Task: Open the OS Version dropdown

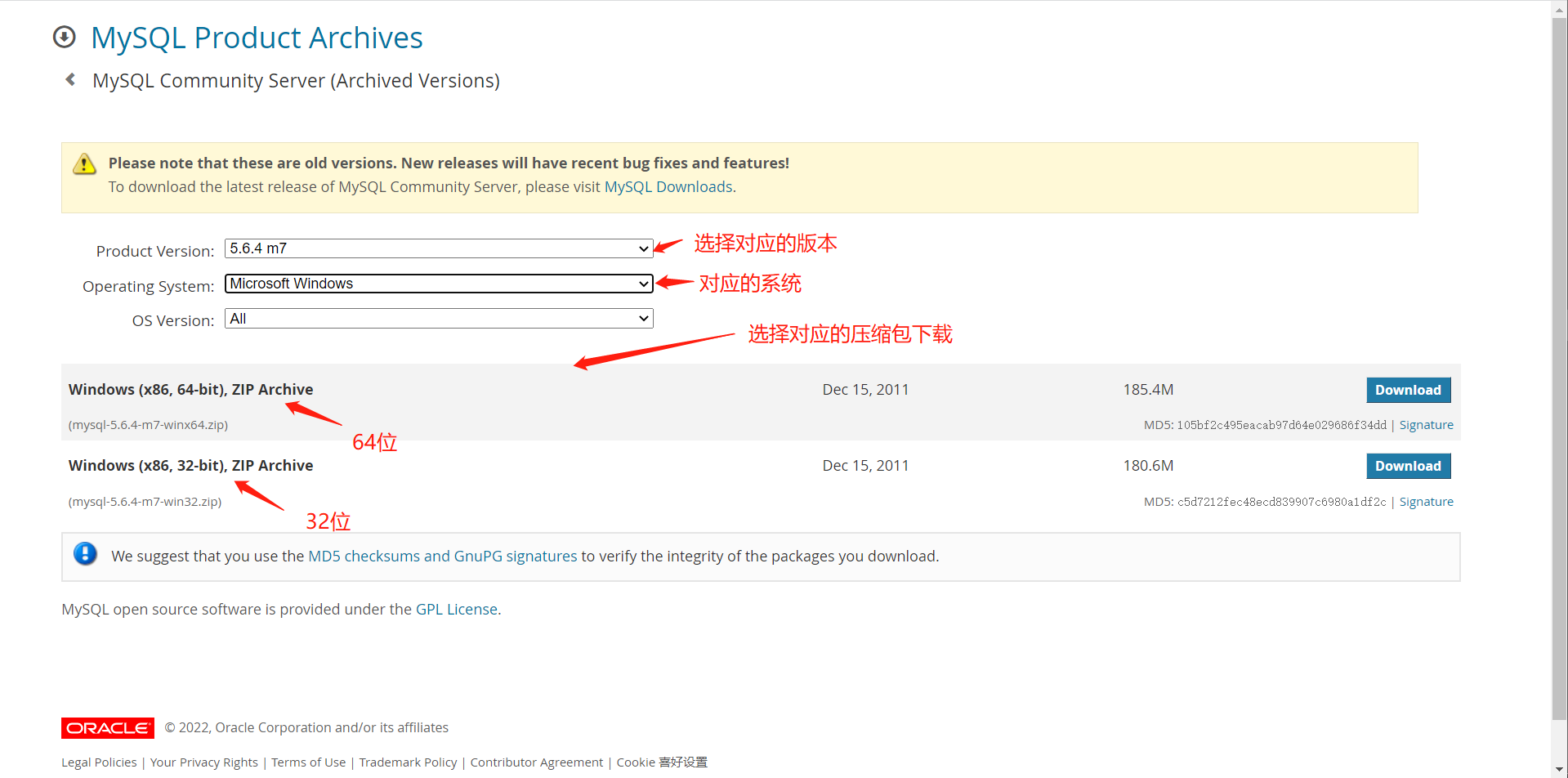Action: pyautogui.click(x=439, y=319)
